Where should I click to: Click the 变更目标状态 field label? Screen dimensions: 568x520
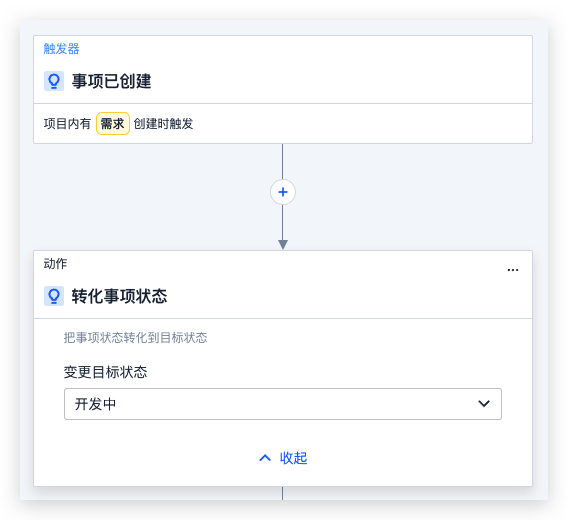point(105,372)
